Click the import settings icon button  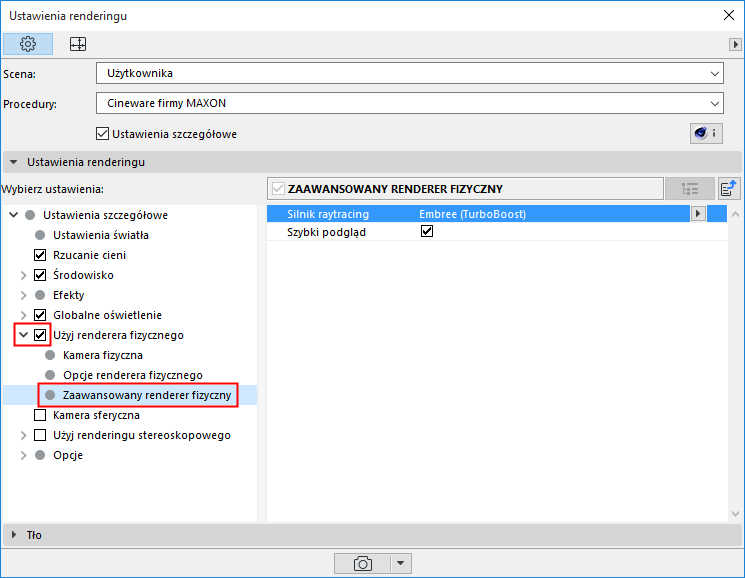728,189
